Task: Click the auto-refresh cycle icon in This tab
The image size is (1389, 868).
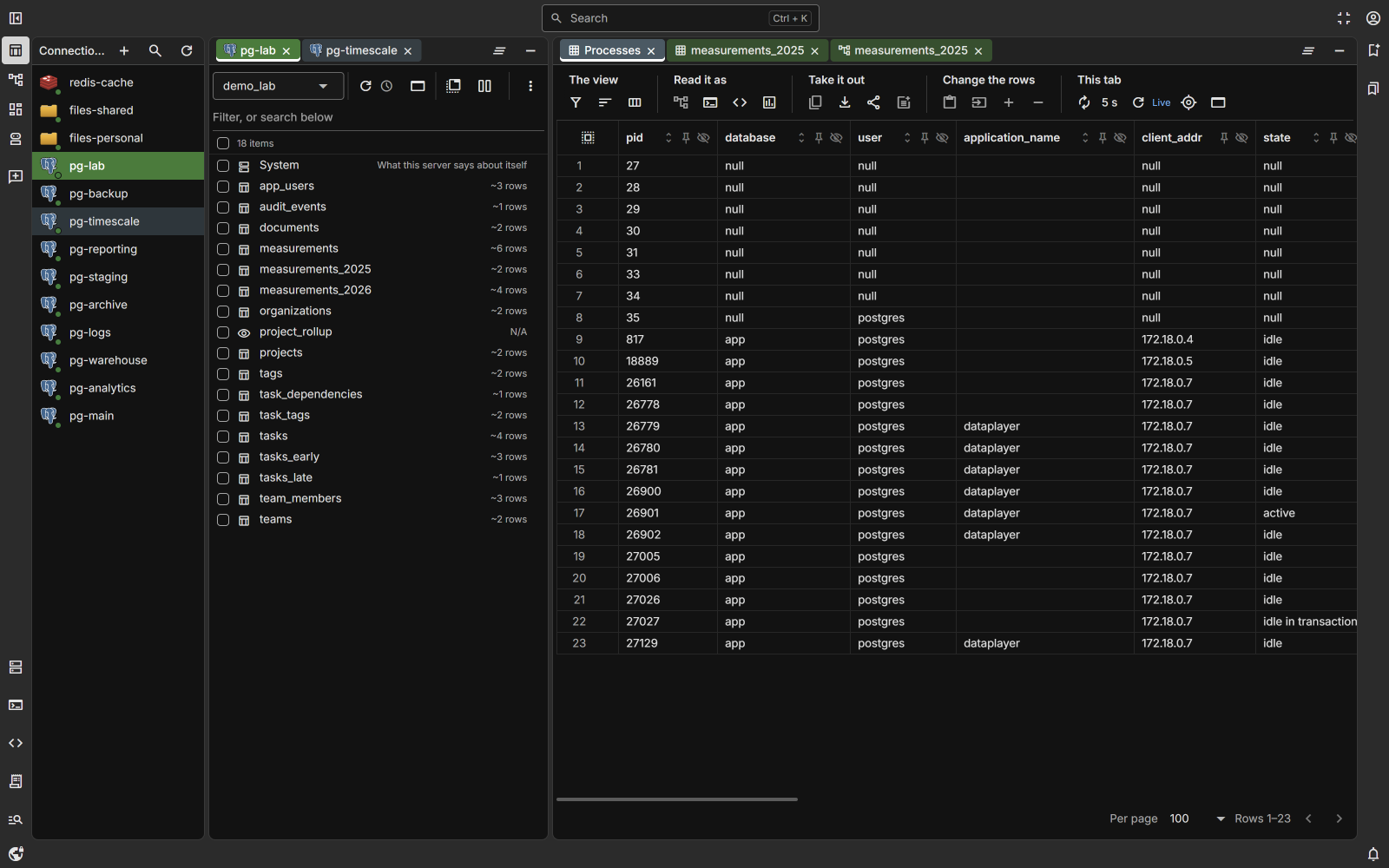Action: (x=1084, y=102)
